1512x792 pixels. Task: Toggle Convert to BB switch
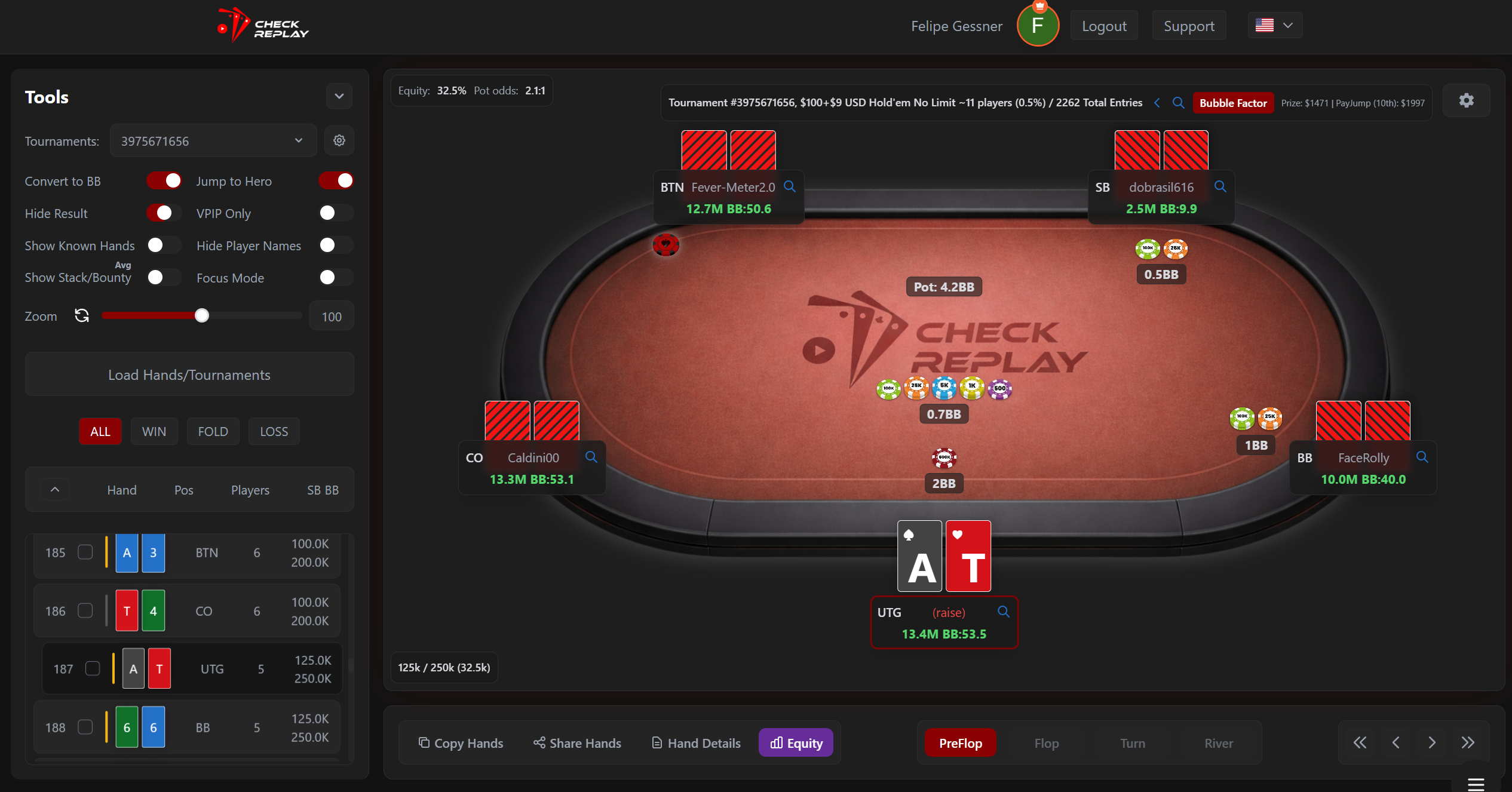tap(164, 180)
